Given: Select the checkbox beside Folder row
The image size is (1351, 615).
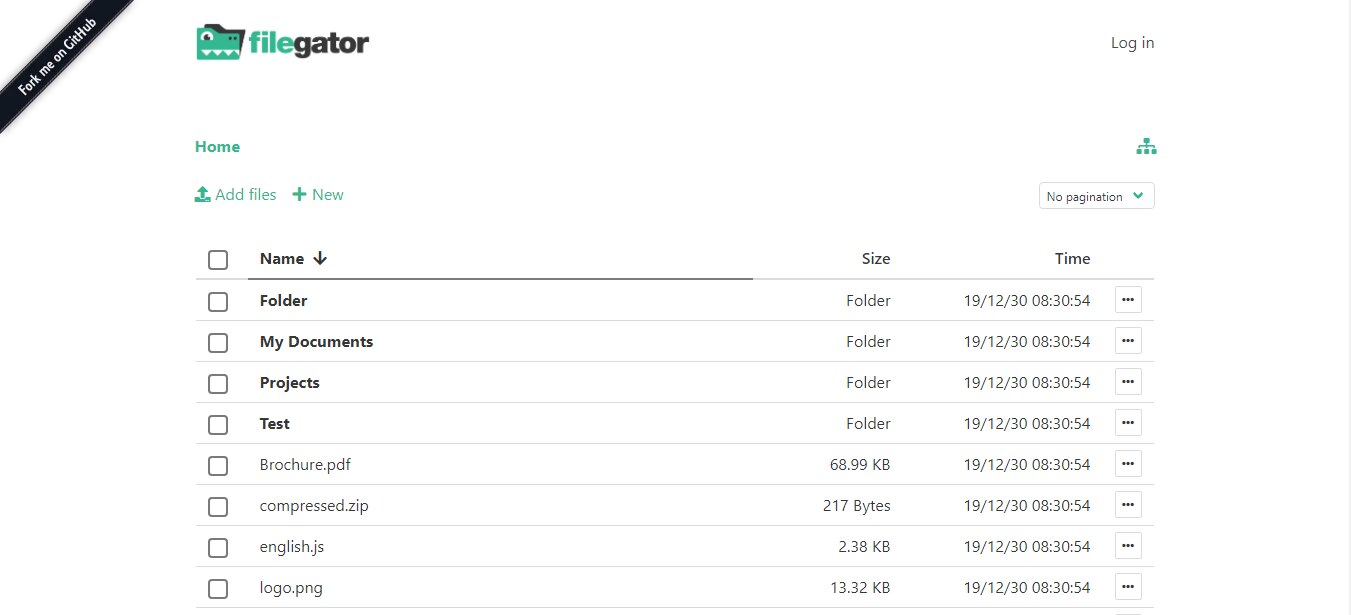Looking at the screenshot, I should click(218, 301).
